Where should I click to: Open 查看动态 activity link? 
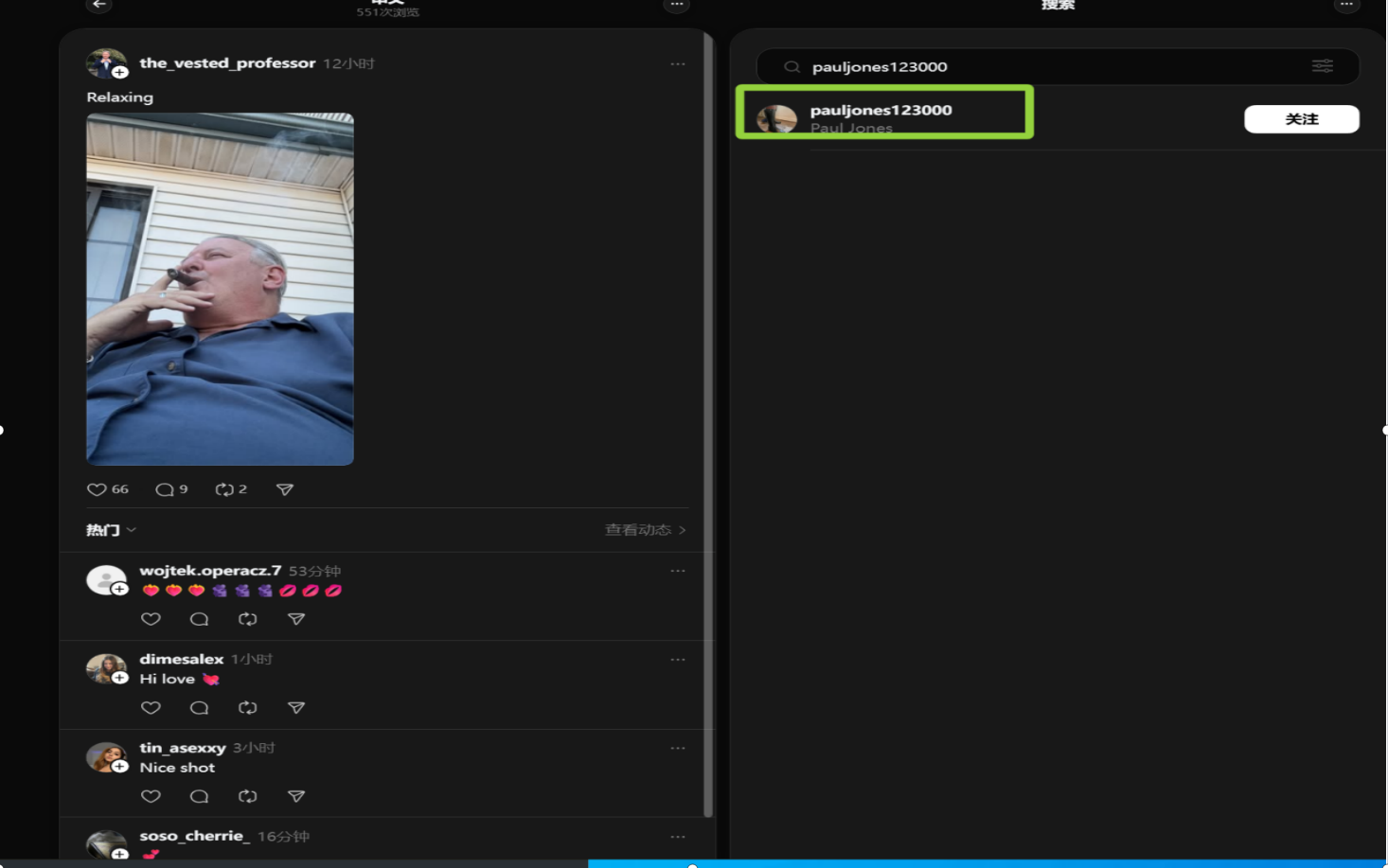point(645,530)
